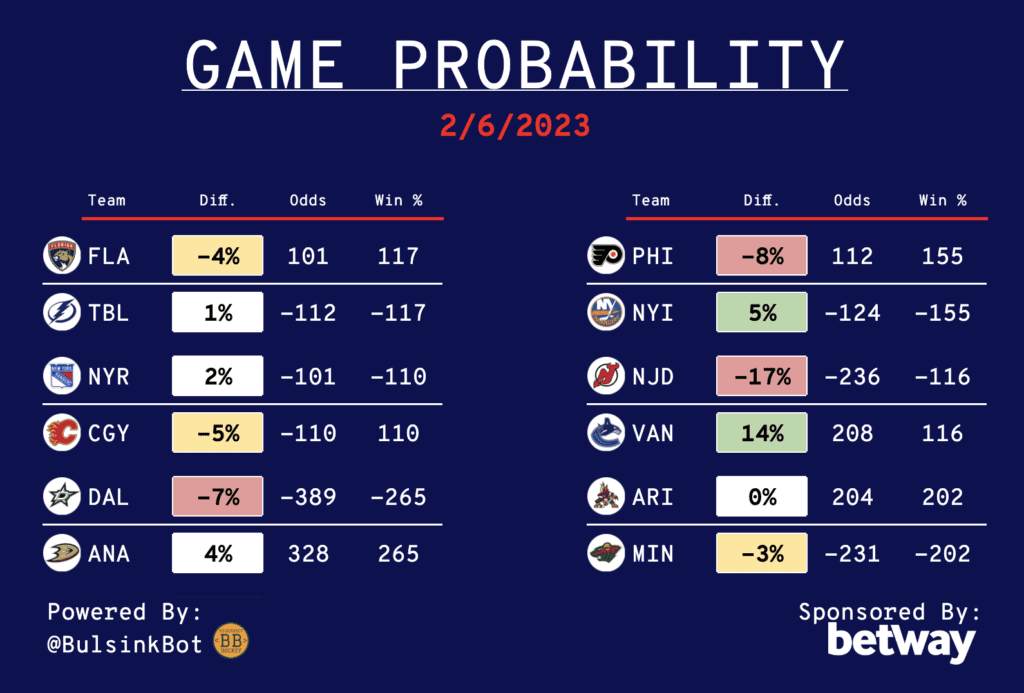Click the betway sponsor logo
Viewport: 1024px width, 693px height.
tap(900, 641)
